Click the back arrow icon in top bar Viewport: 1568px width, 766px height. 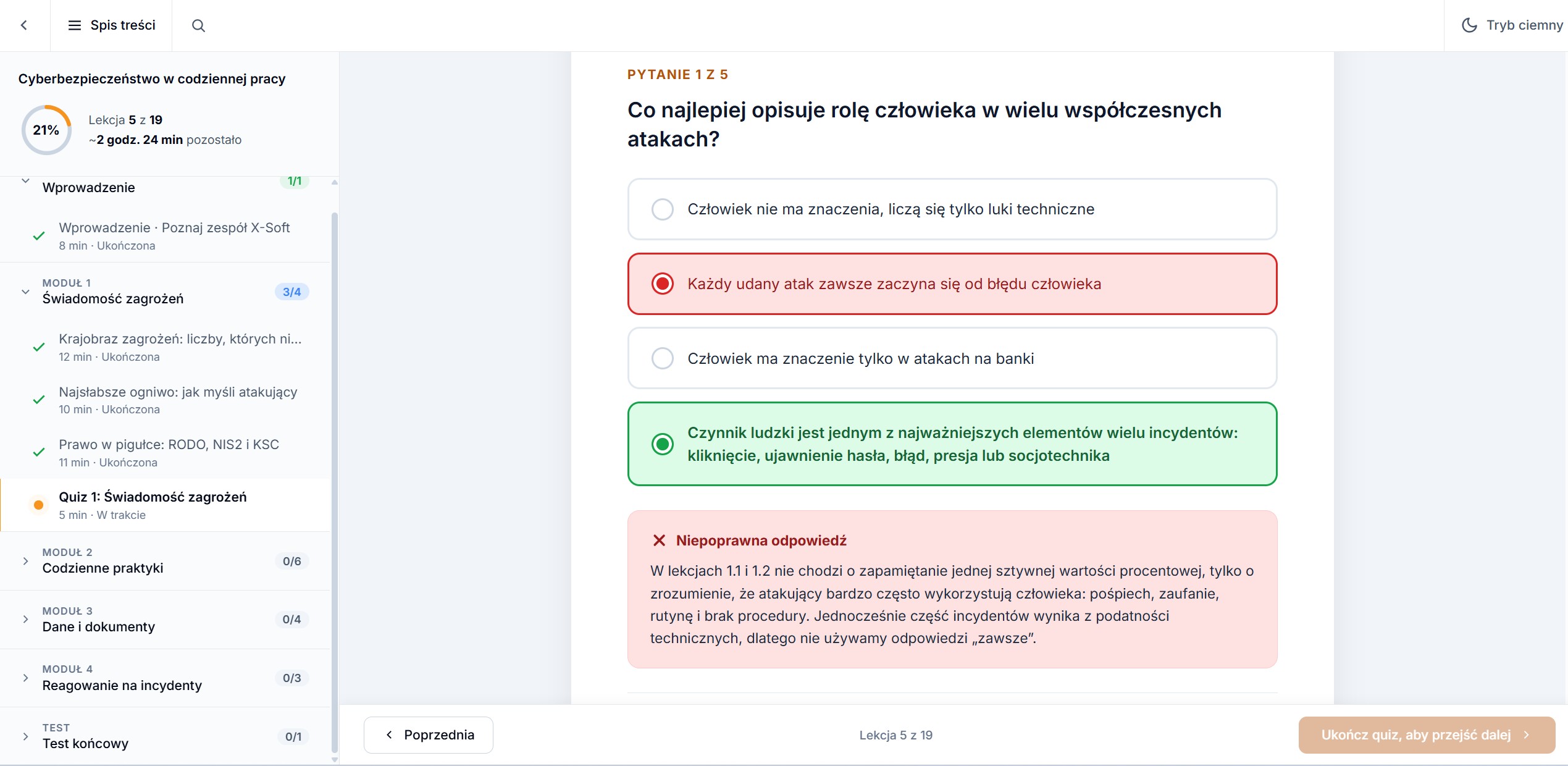pos(24,25)
